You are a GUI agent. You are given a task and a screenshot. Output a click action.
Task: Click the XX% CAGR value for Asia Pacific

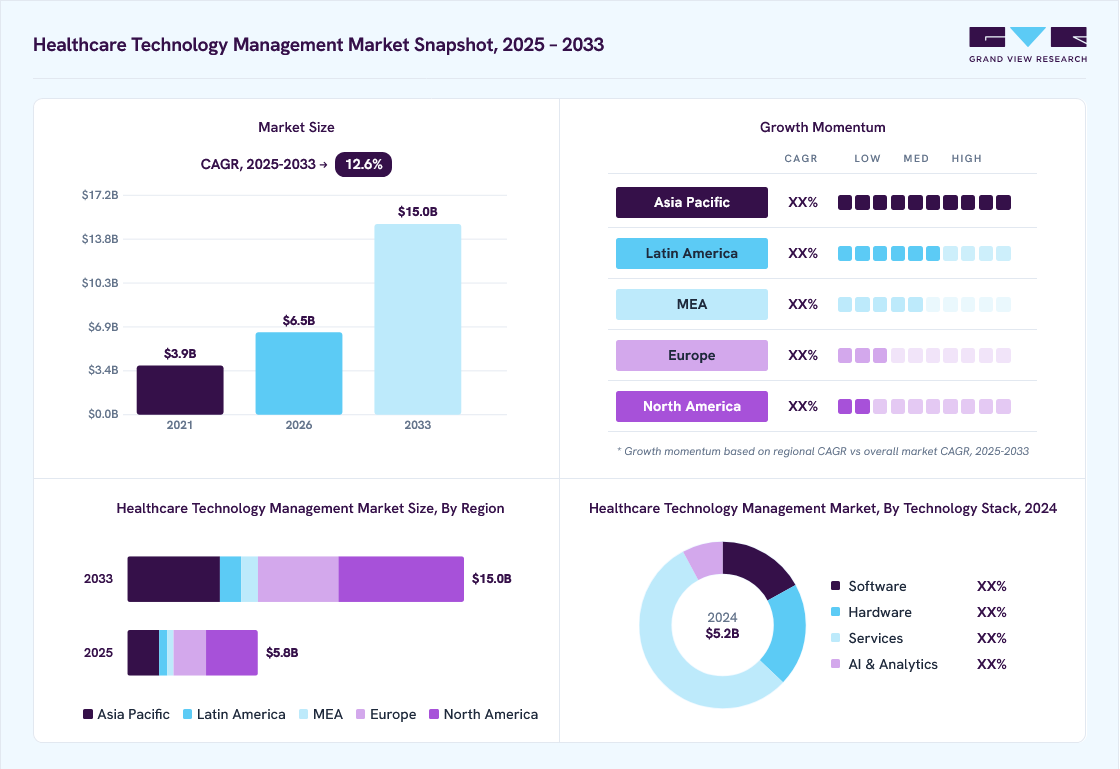(803, 202)
